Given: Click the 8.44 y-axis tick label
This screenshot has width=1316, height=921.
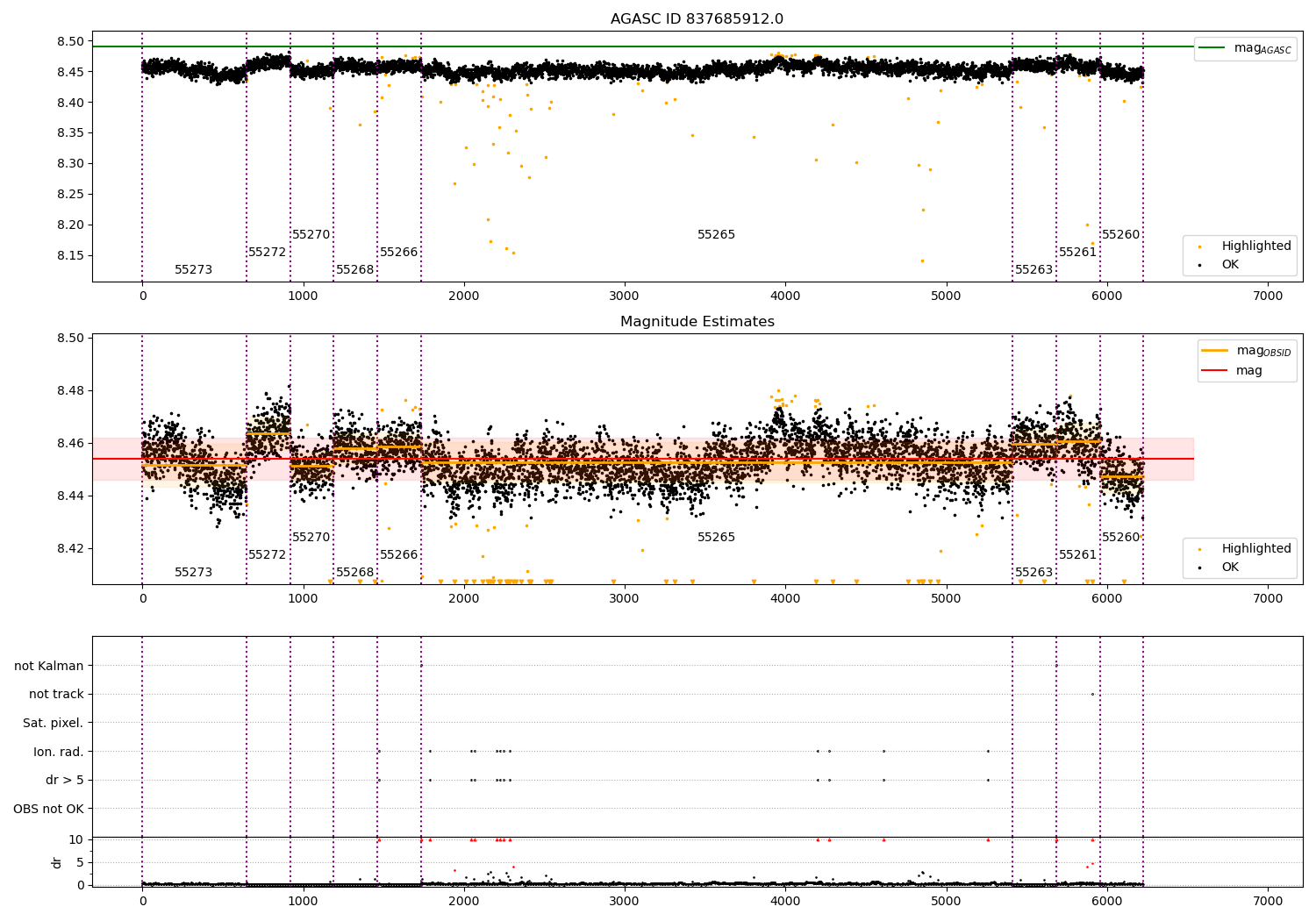Looking at the screenshot, I should [71, 496].
